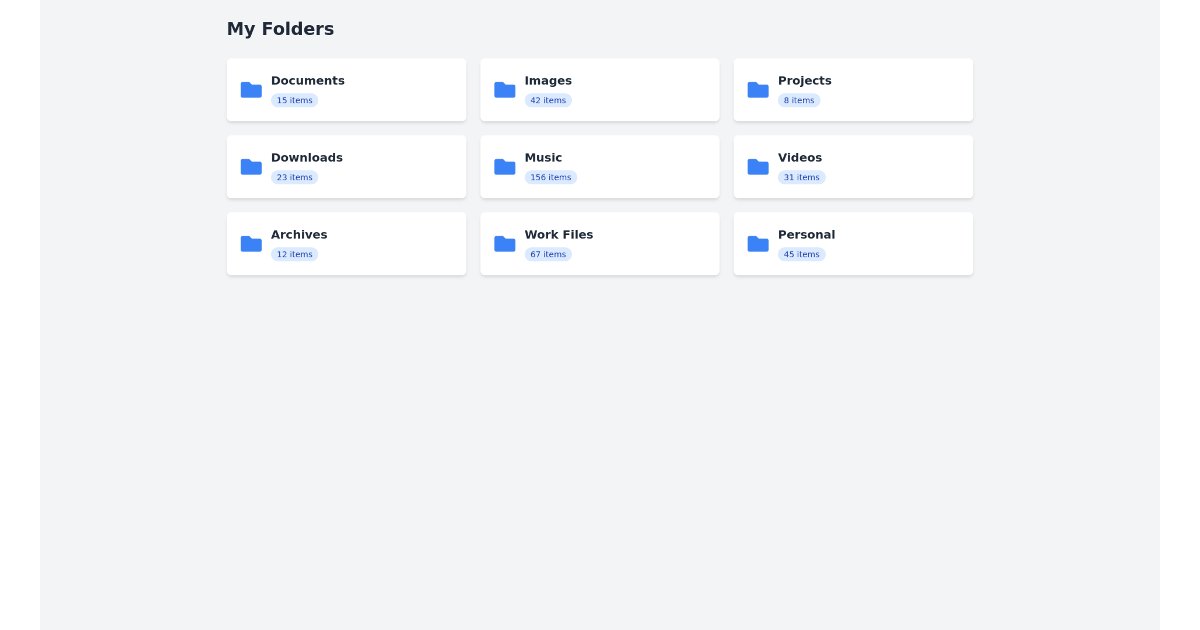1200x630 pixels.
Task: Select the Work Files folder name
Action: 559,234
